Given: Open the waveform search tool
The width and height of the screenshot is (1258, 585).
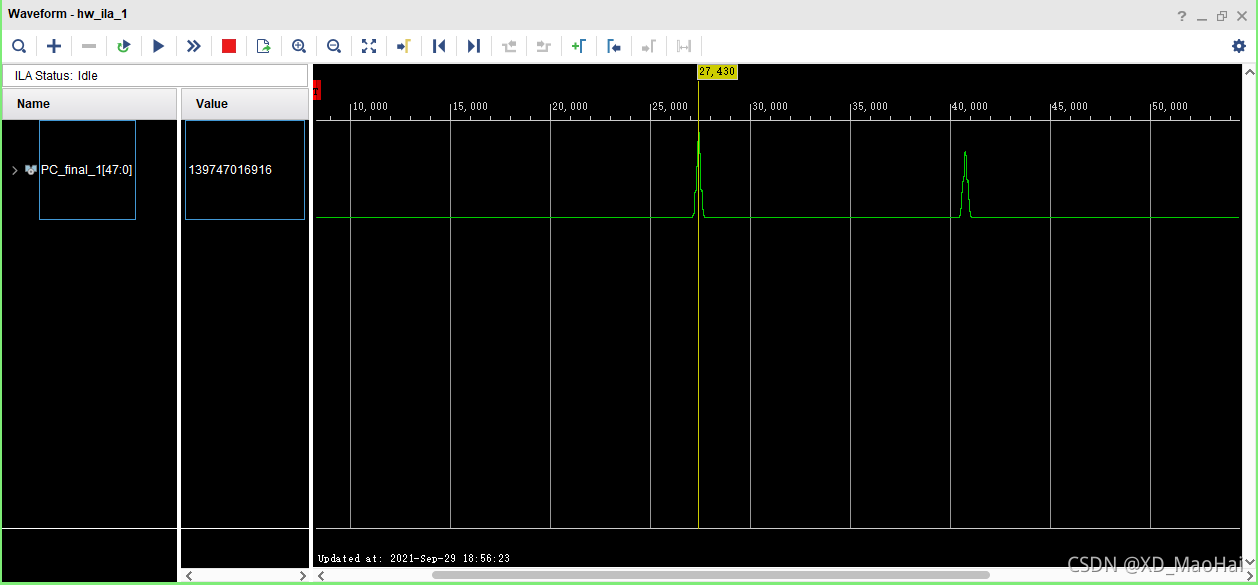Looking at the screenshot, I should point(19,46).
